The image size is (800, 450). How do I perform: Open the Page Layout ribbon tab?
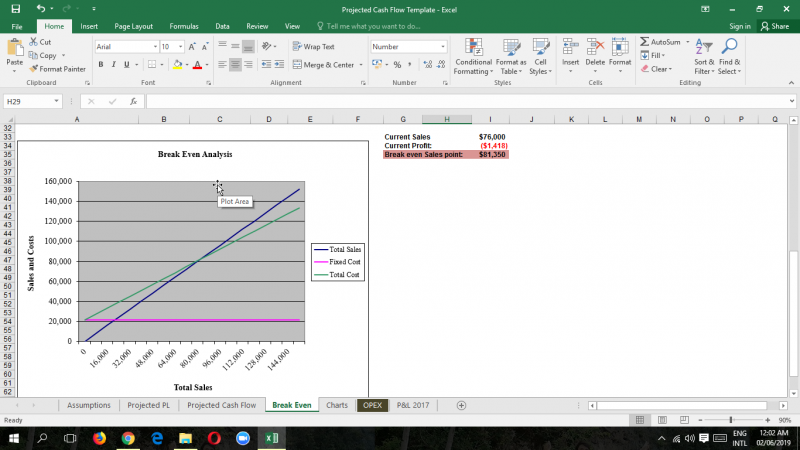tap(134, 26)
